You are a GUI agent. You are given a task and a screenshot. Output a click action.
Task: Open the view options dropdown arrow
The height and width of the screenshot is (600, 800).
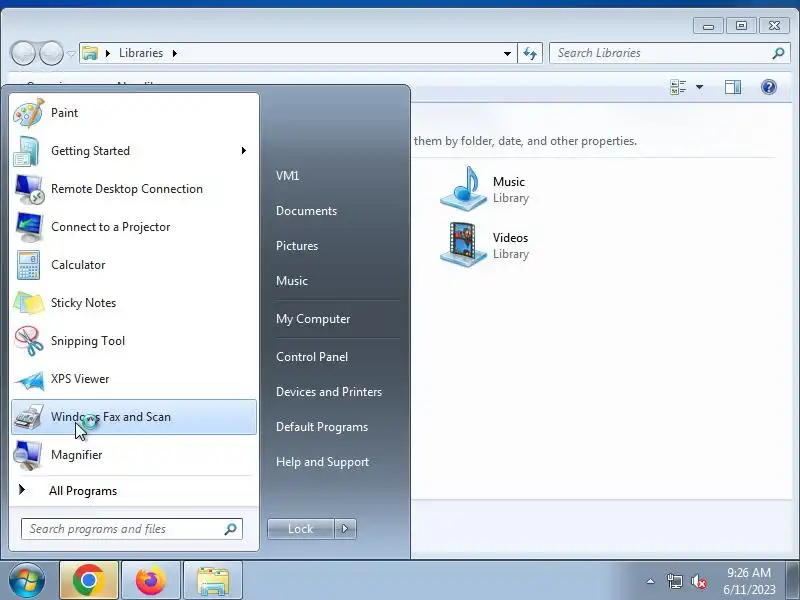(x=699, y=87)
